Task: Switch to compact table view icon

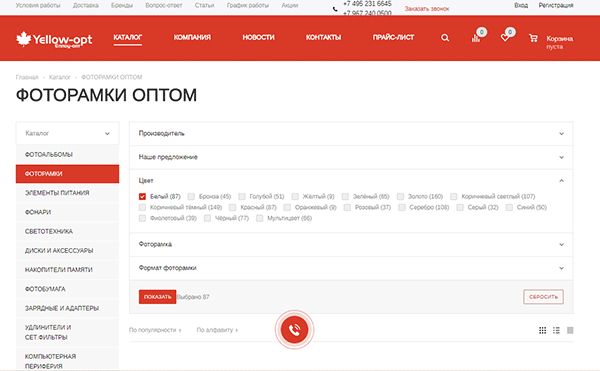Action: point(570,330)
